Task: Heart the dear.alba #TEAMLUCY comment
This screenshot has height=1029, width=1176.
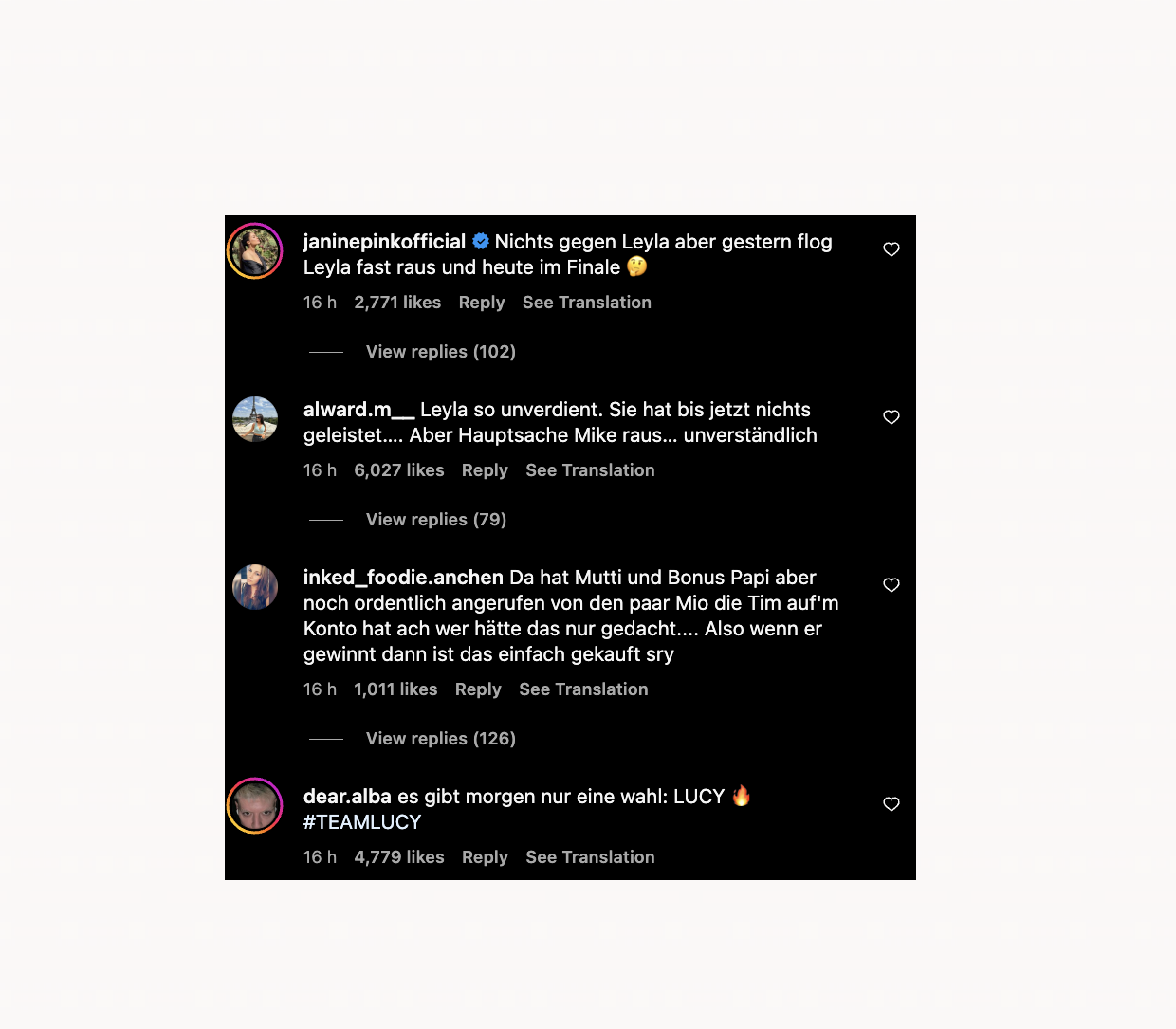Action: [x=891, y=804]
